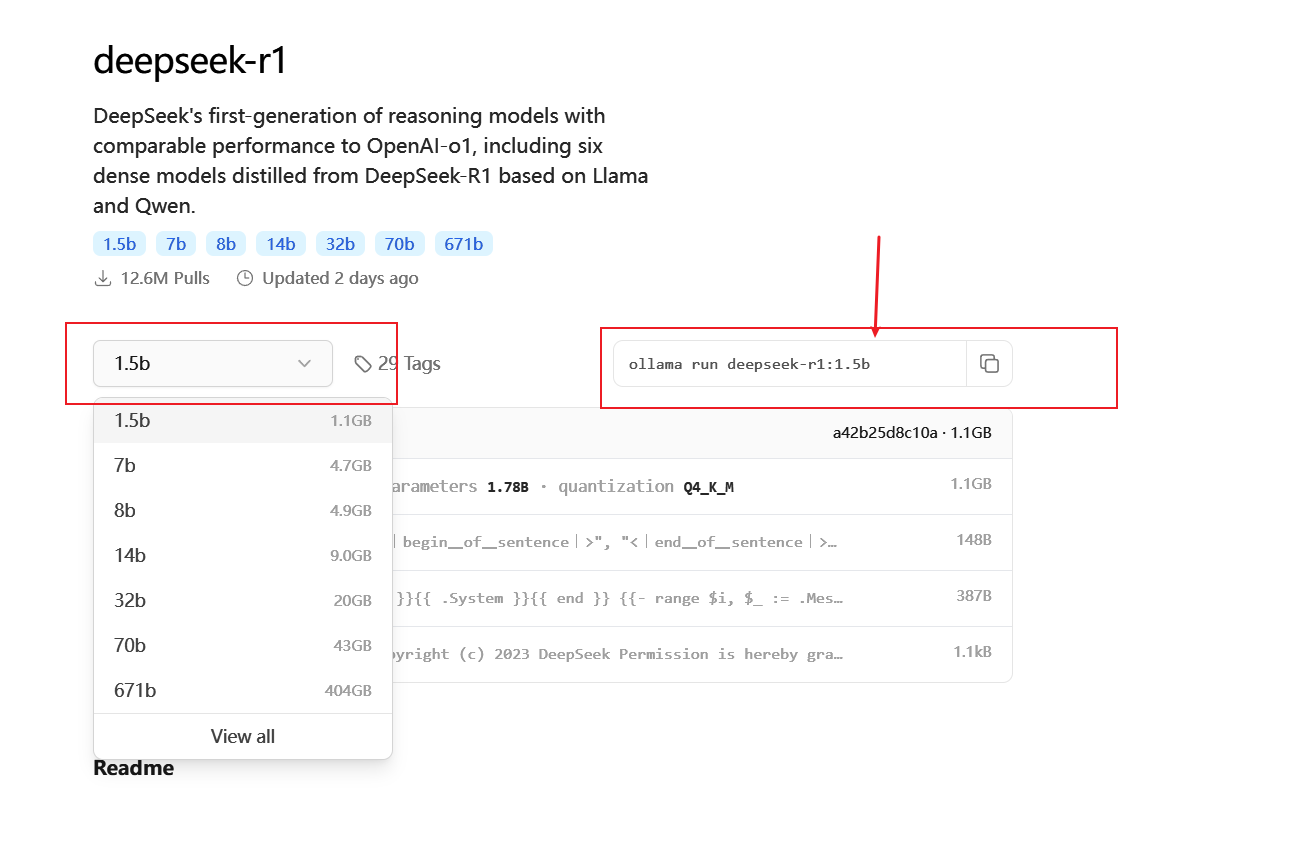This screenshot has width=1308, height=849.
Task: Click the 1.5b tag pill
Action: click(120, 244)
